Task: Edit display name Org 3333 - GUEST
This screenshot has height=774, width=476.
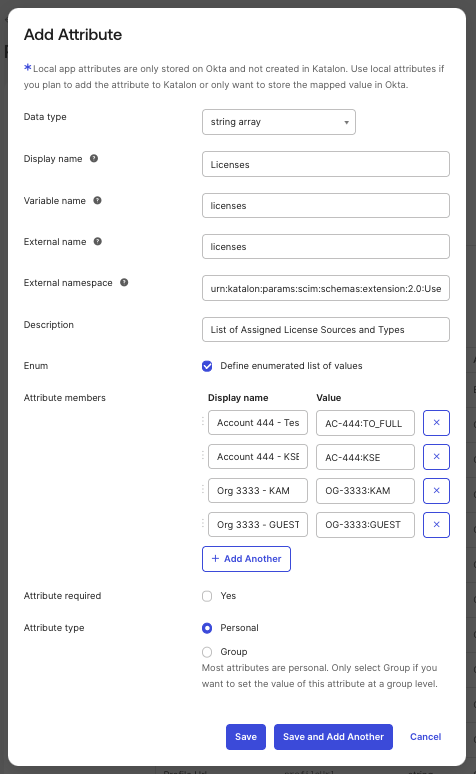Action: [258, 525]
